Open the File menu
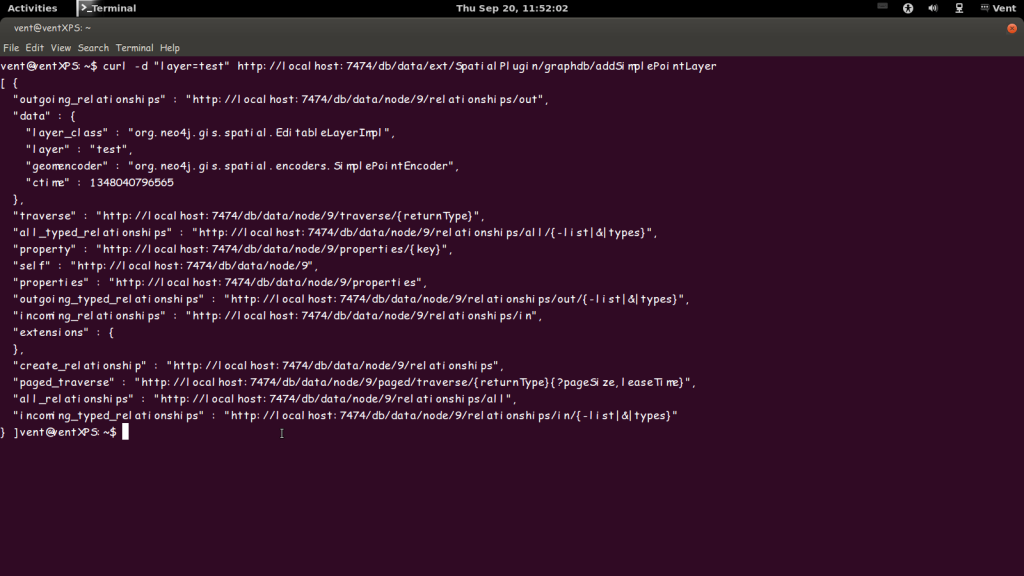Viewport: 1024px width, 576px height. coord(11,48)
